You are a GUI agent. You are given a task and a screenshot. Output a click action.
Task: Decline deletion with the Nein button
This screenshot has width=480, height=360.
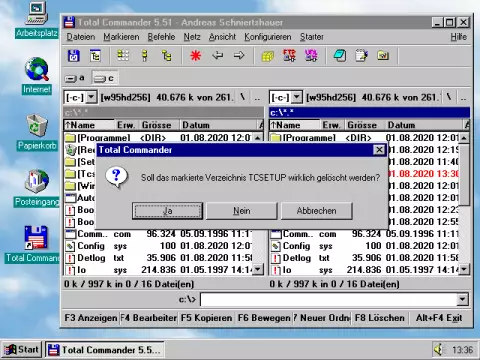242,211
